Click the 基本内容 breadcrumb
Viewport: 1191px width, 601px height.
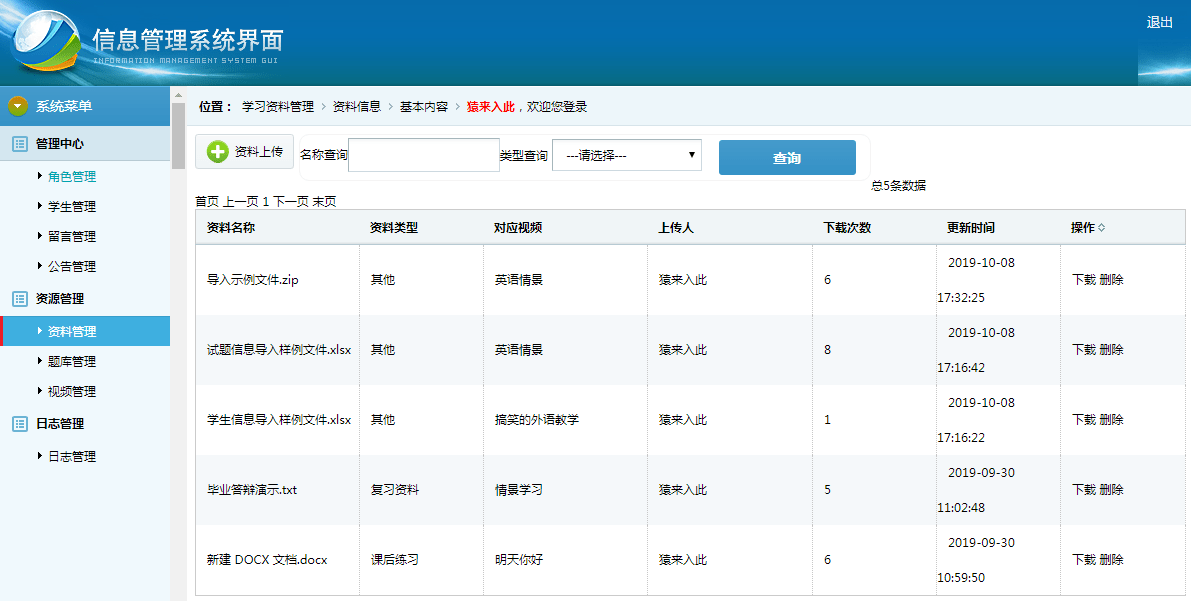pyautogui.click(x=424, y=106)
